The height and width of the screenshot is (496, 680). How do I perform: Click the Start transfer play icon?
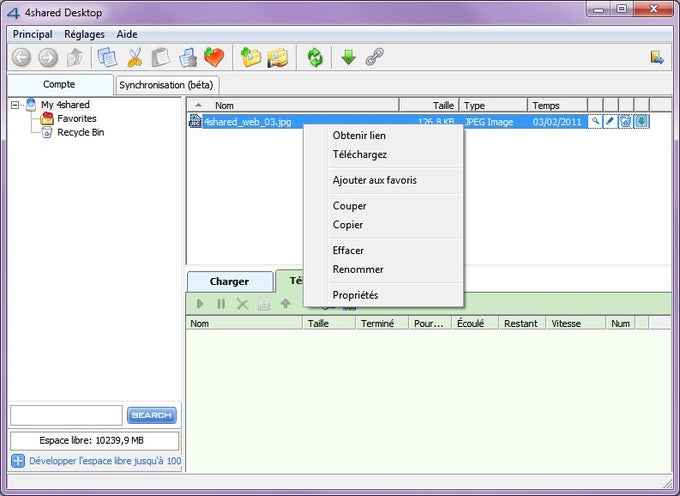(200, 303)
